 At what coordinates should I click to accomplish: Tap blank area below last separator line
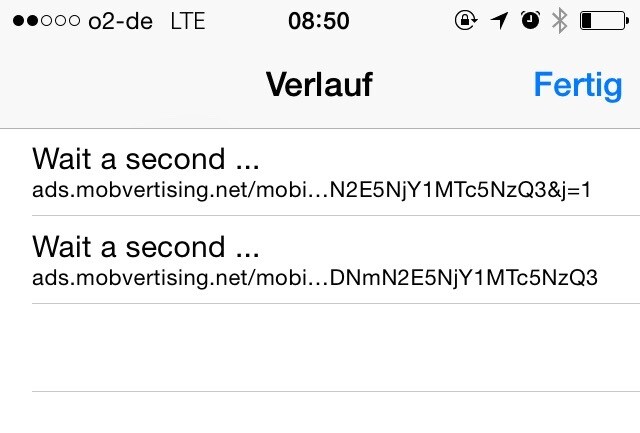pyautogui.click(x=320, y=413)
